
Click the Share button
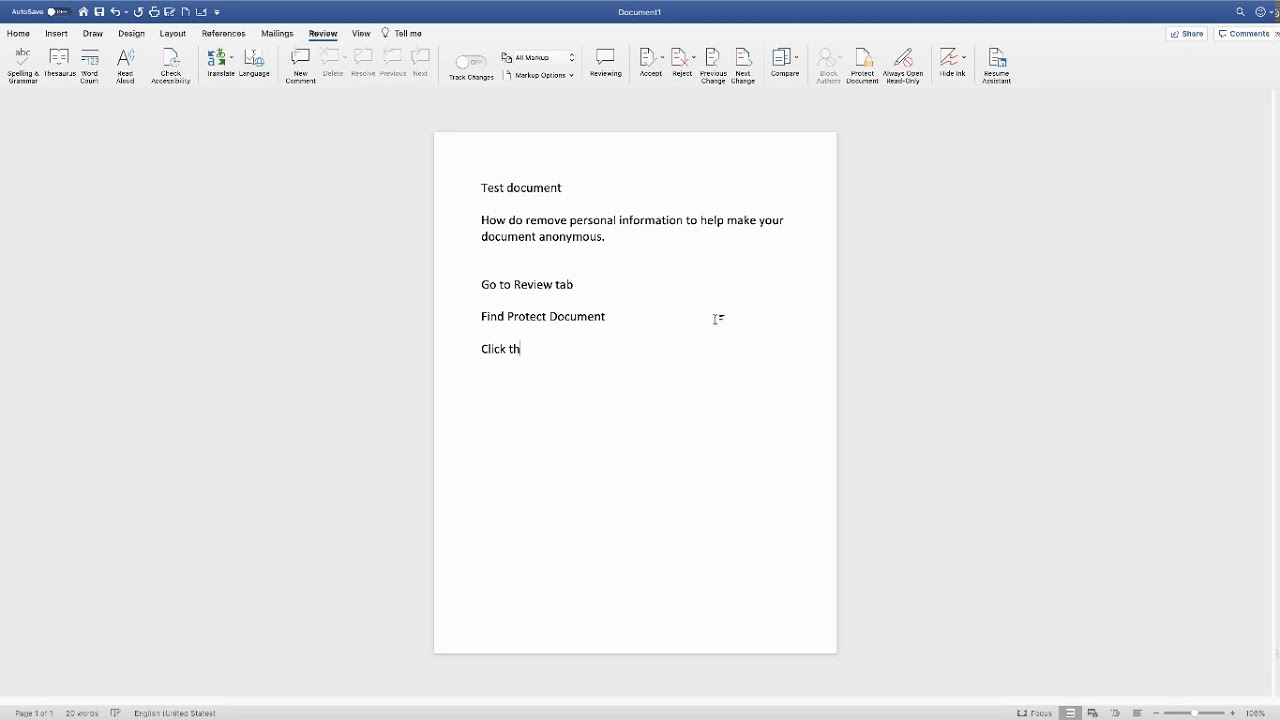pos(1187,33)
